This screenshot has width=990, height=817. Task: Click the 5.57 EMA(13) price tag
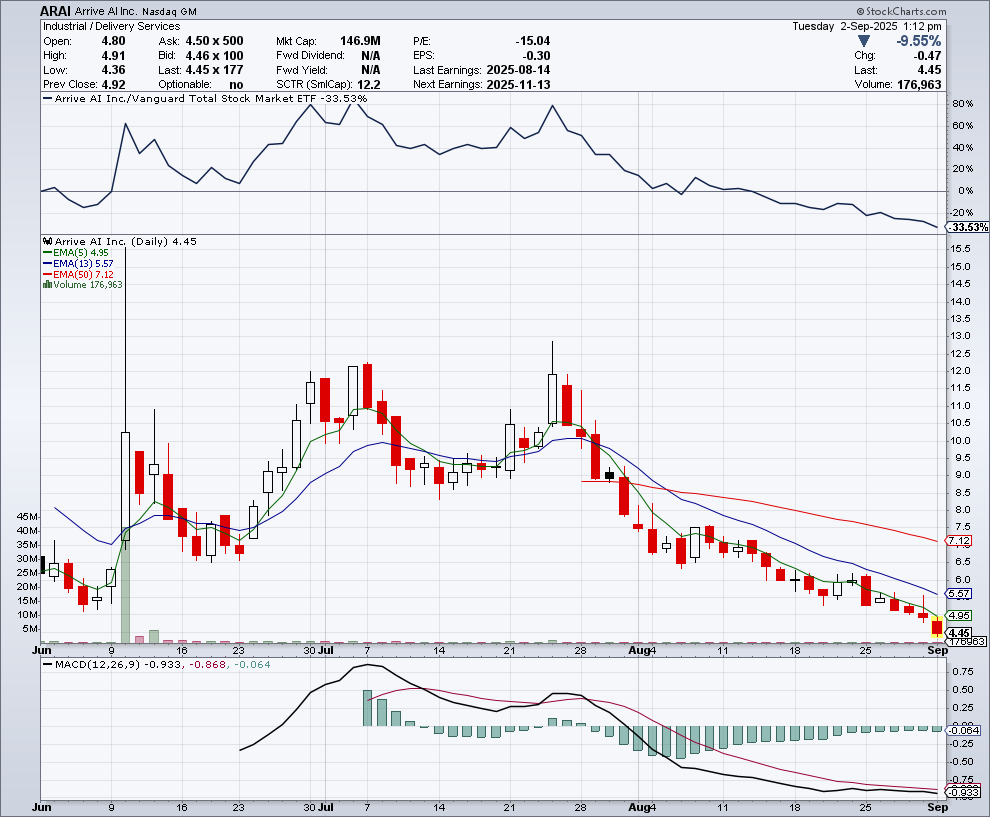pos(959,593)
